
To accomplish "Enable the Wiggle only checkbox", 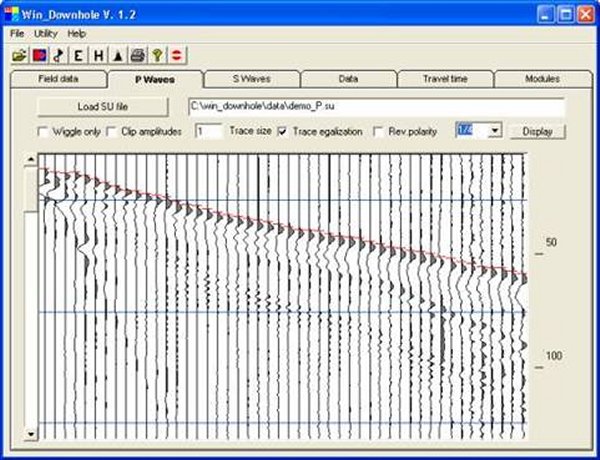I will (x=43, y=132).
